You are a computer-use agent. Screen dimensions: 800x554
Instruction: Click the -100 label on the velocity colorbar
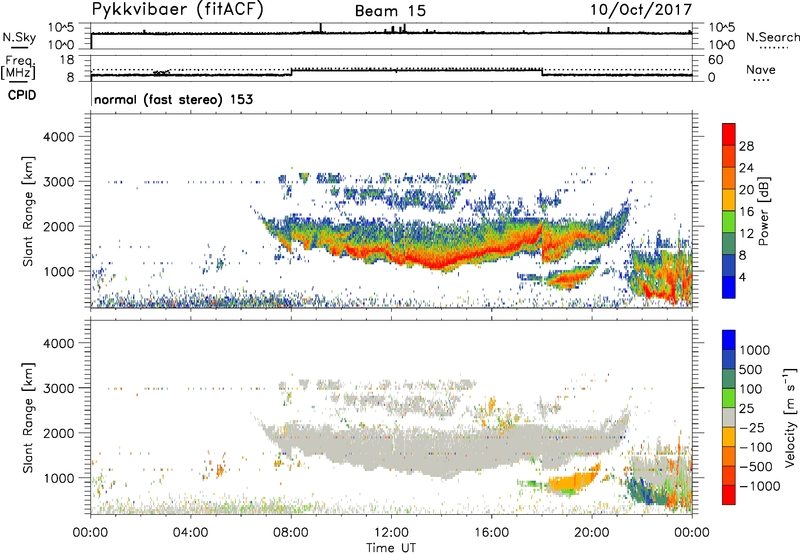(755, 447)
